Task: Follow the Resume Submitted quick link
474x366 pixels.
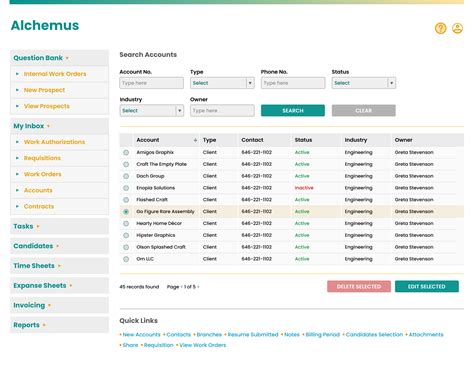Action: click(253, 335)
